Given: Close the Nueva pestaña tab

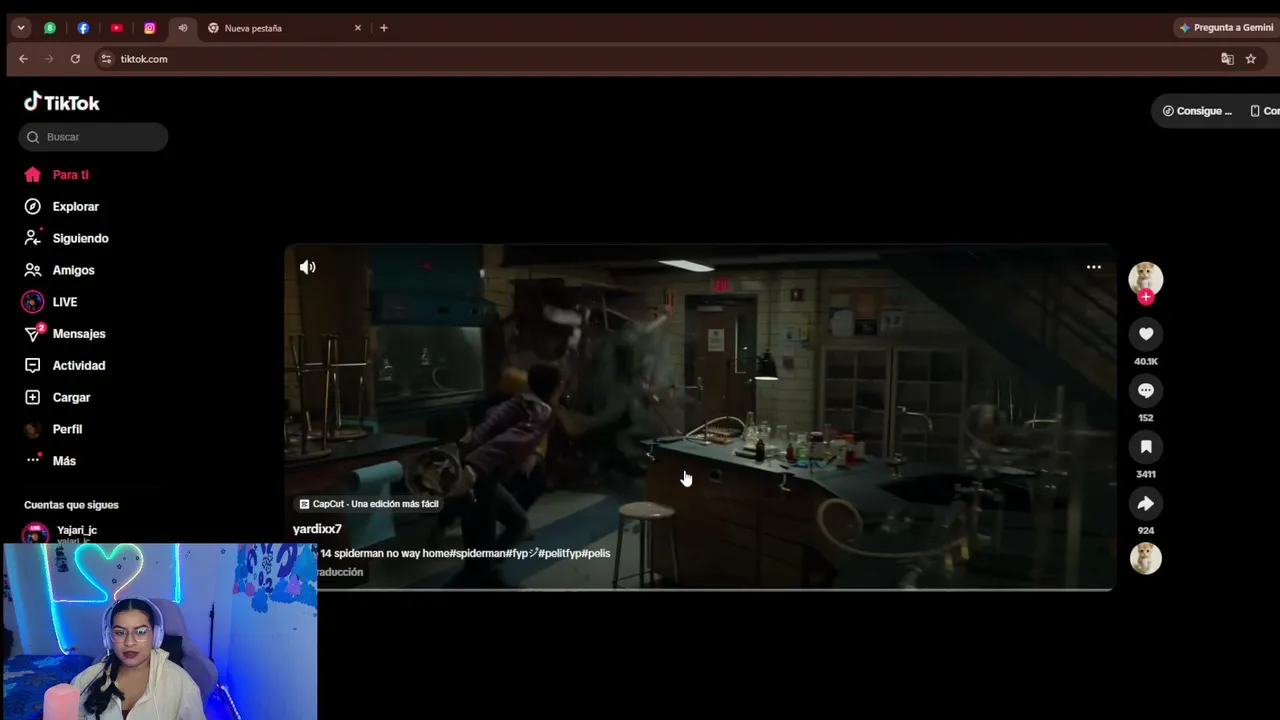Looking at the screenshot, I should [x=358, y=28].
